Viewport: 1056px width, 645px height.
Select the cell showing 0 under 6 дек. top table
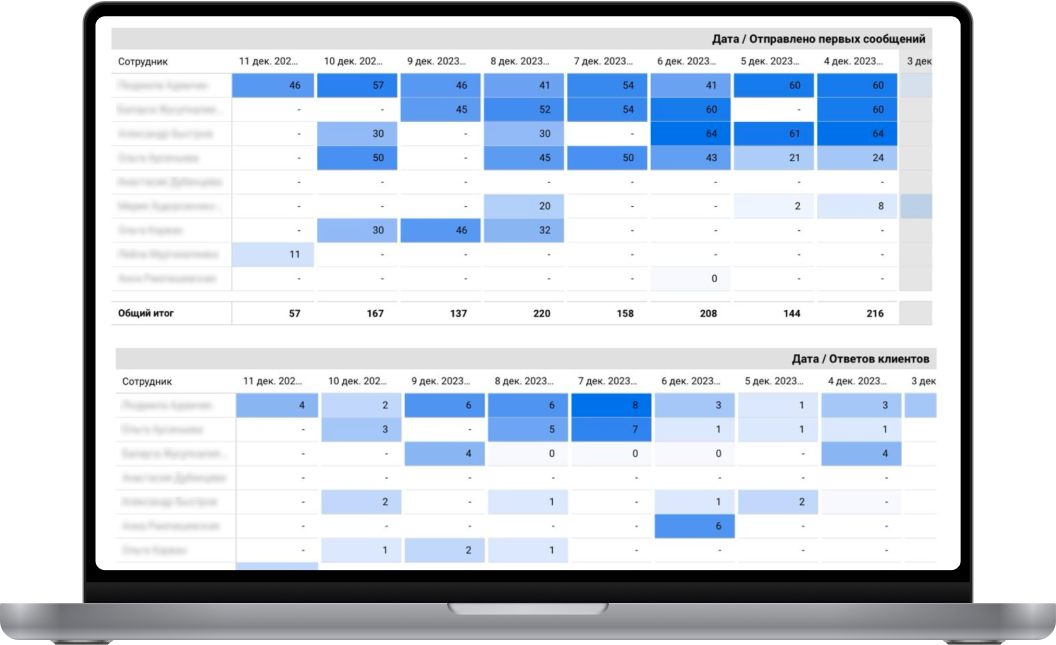pos(690,279)
